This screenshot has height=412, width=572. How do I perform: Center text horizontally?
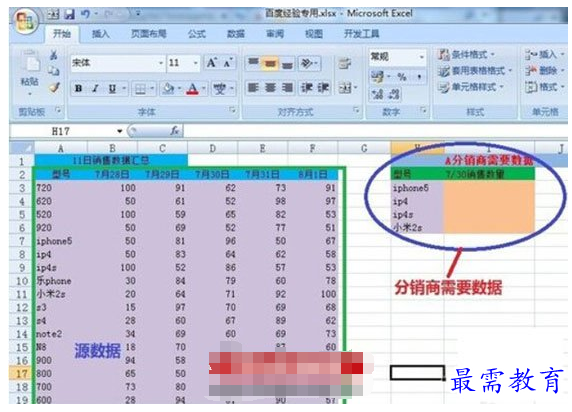270,88
